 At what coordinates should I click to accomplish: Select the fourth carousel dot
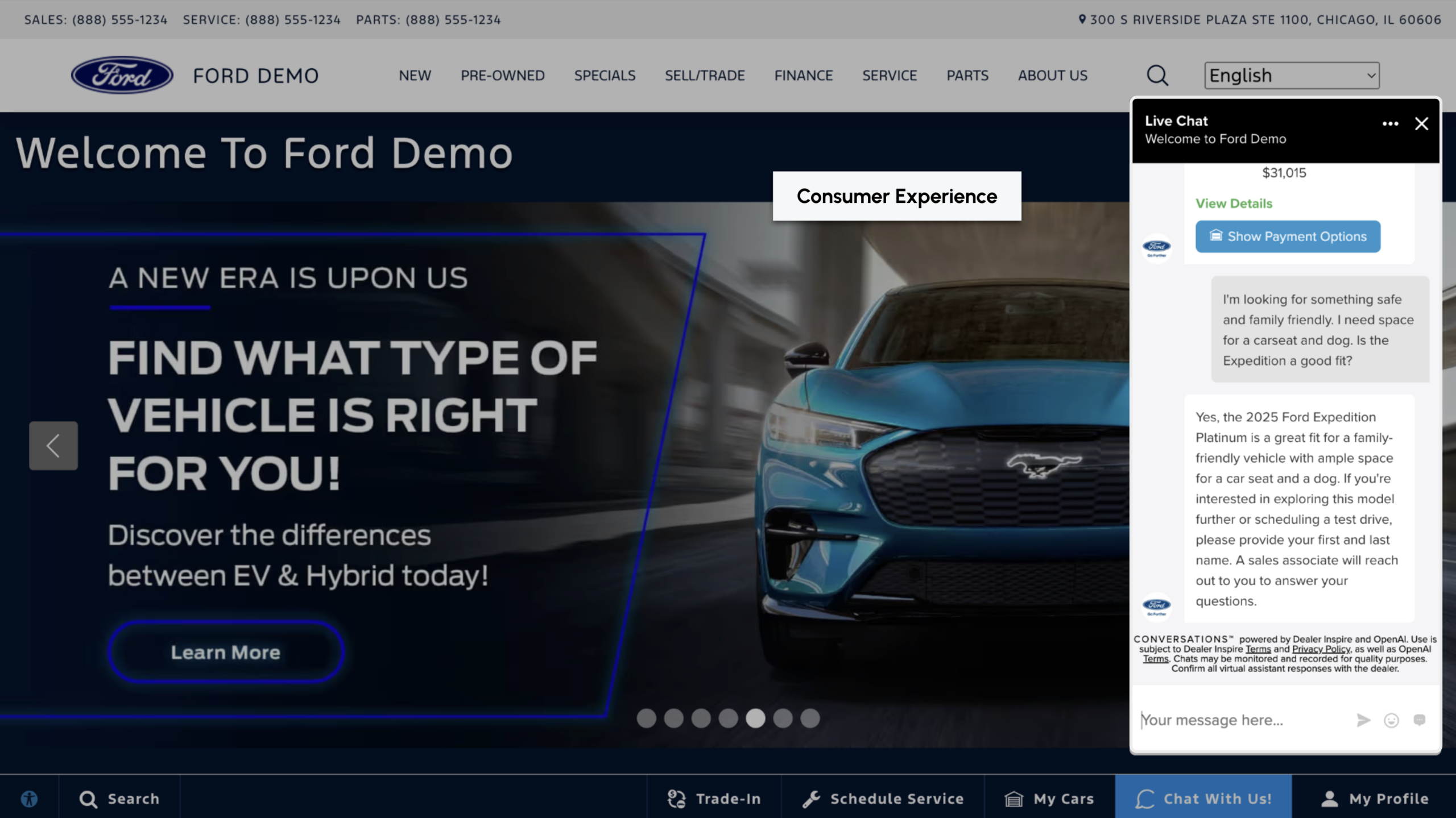(728, 719)
